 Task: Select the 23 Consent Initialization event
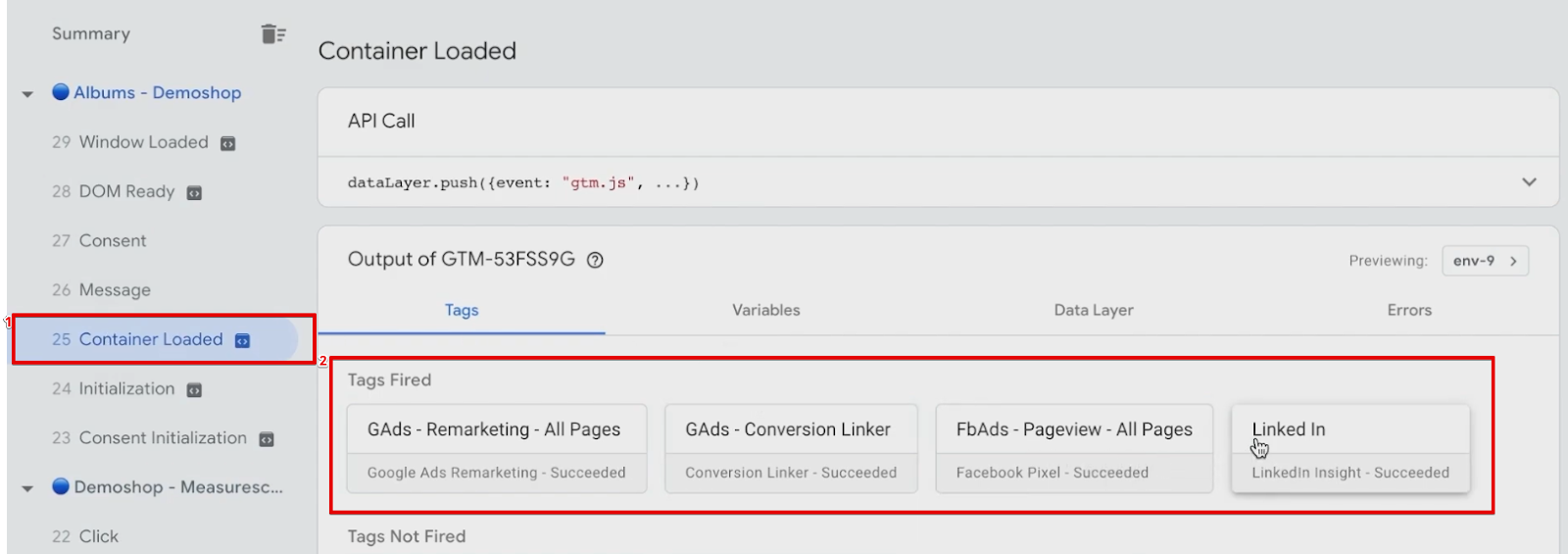point(163,438)
